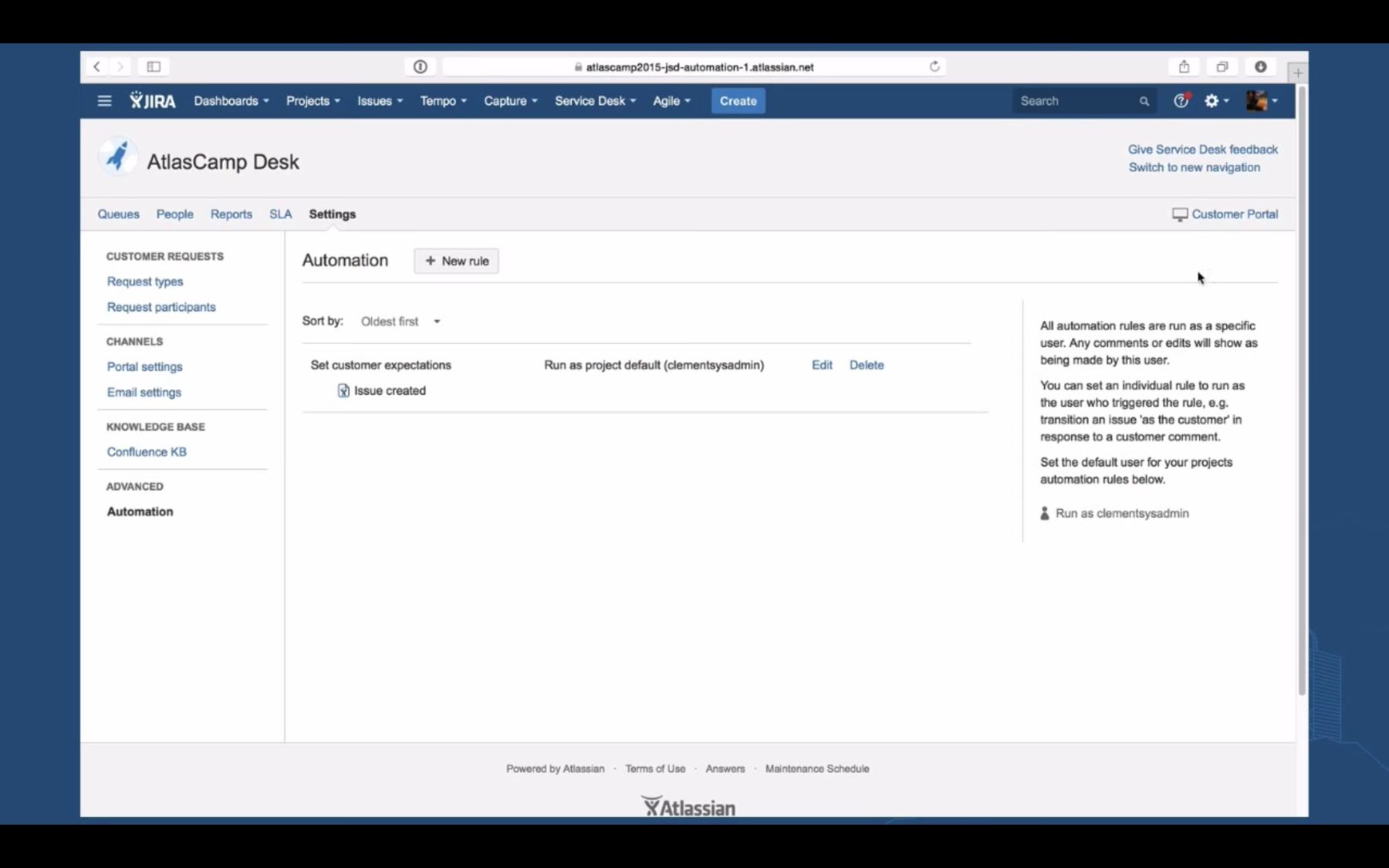Expand the Projects menu
Viewport: 1389px width, 868px height.
[313, 101]
